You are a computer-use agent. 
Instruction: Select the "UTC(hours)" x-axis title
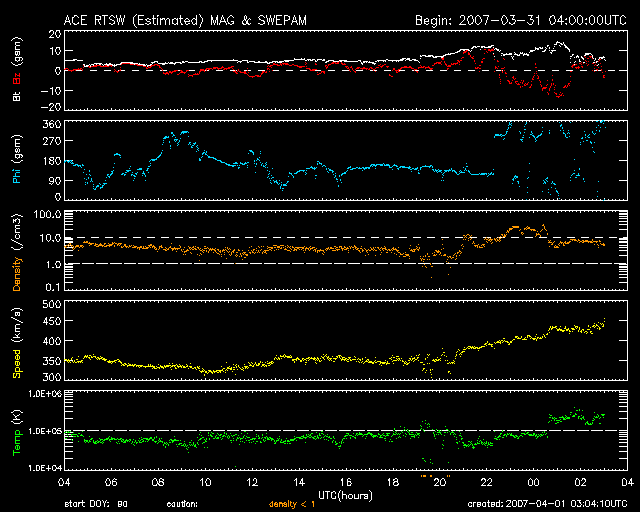345,496
